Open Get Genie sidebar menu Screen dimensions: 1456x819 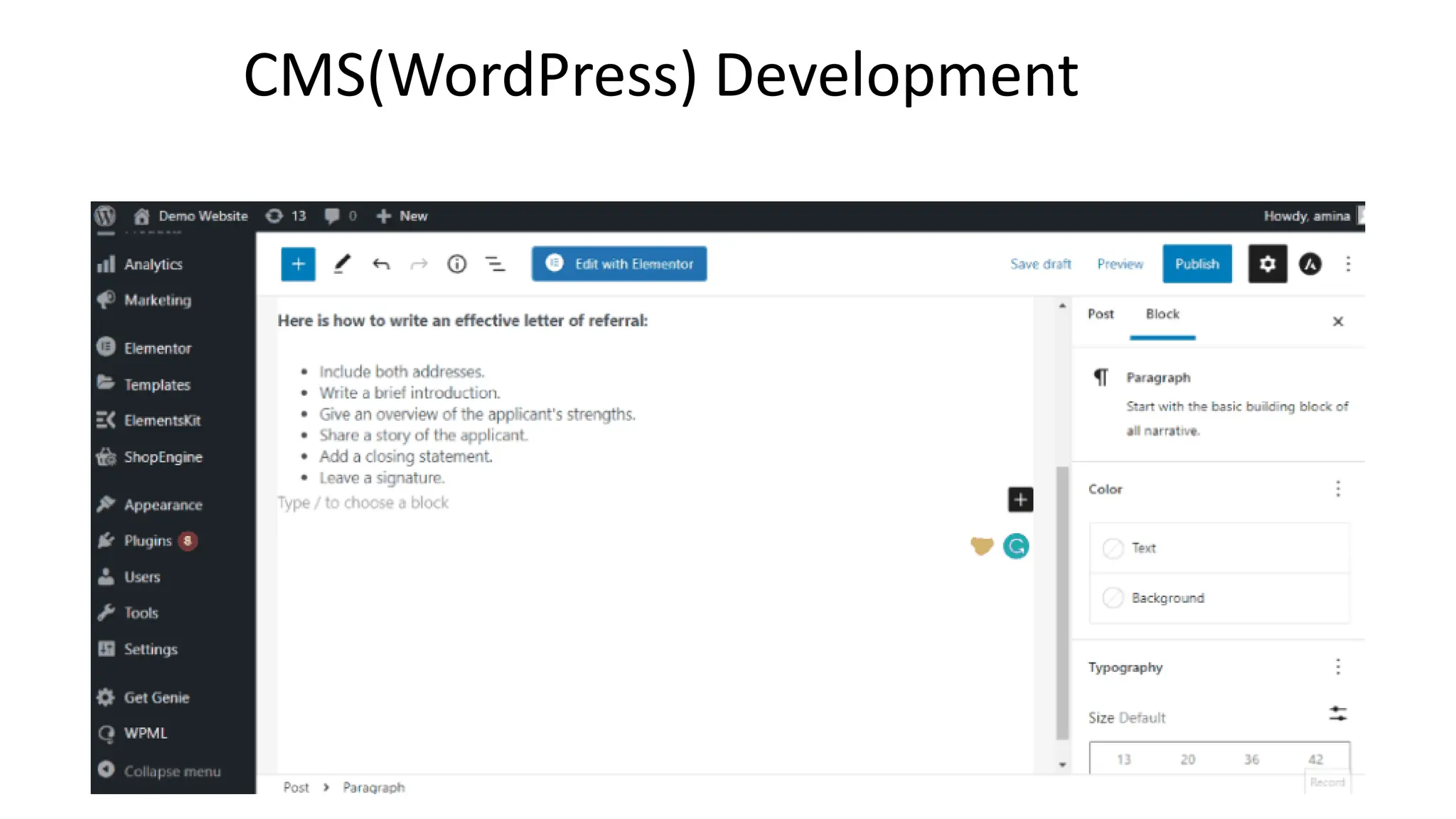[144, 697]
